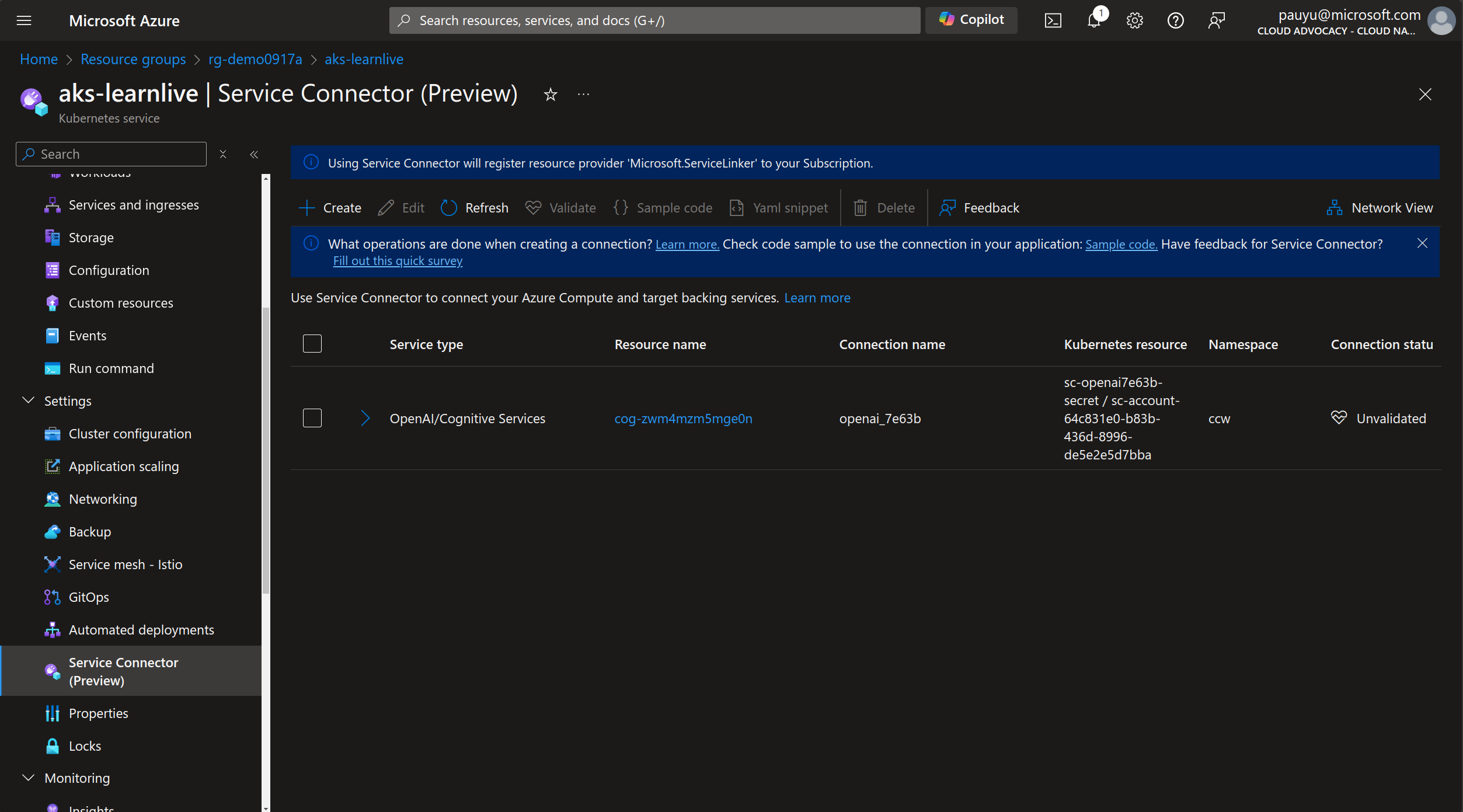Open rg-demo0917a breadcrumb
The height and width of the screenshot is (812, 1463).
point(255,59)
